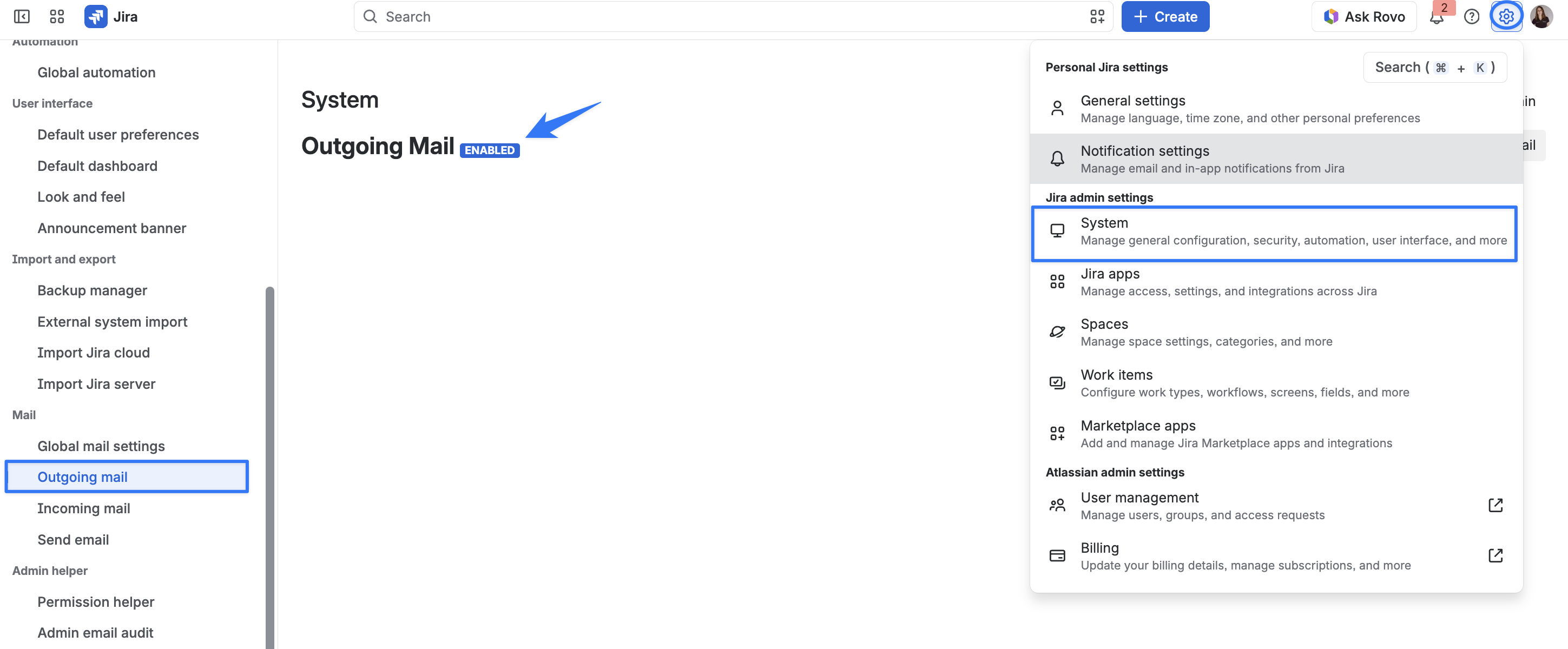Click the sidebar vertical scrollbar
1568x649 pixels.
click(x=269, y=467)
